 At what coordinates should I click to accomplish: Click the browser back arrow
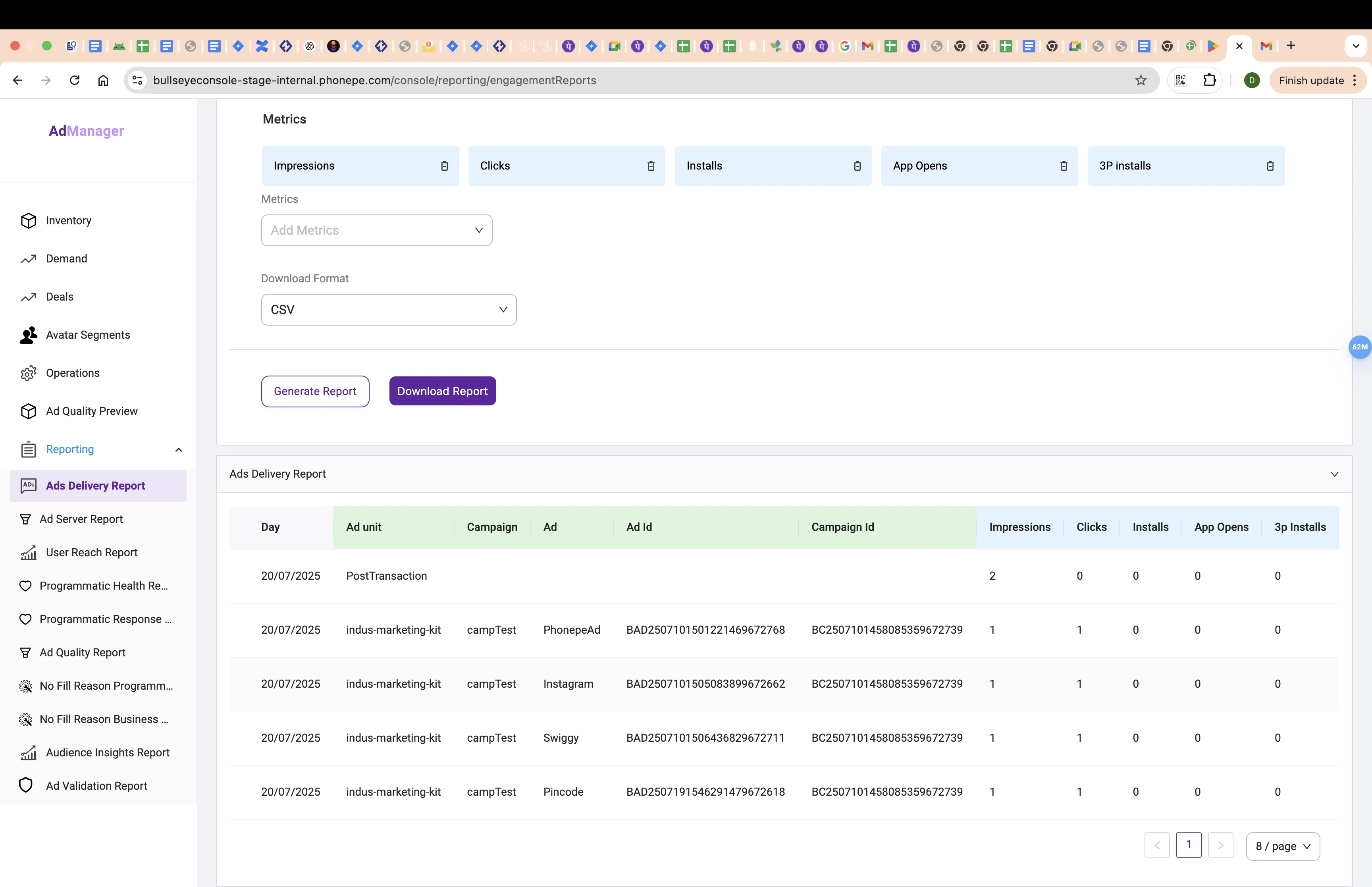point(18,81)
